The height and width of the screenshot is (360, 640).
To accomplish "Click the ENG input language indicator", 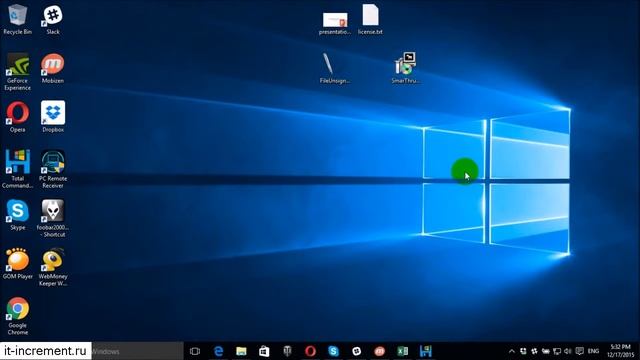I will [593, 351].
